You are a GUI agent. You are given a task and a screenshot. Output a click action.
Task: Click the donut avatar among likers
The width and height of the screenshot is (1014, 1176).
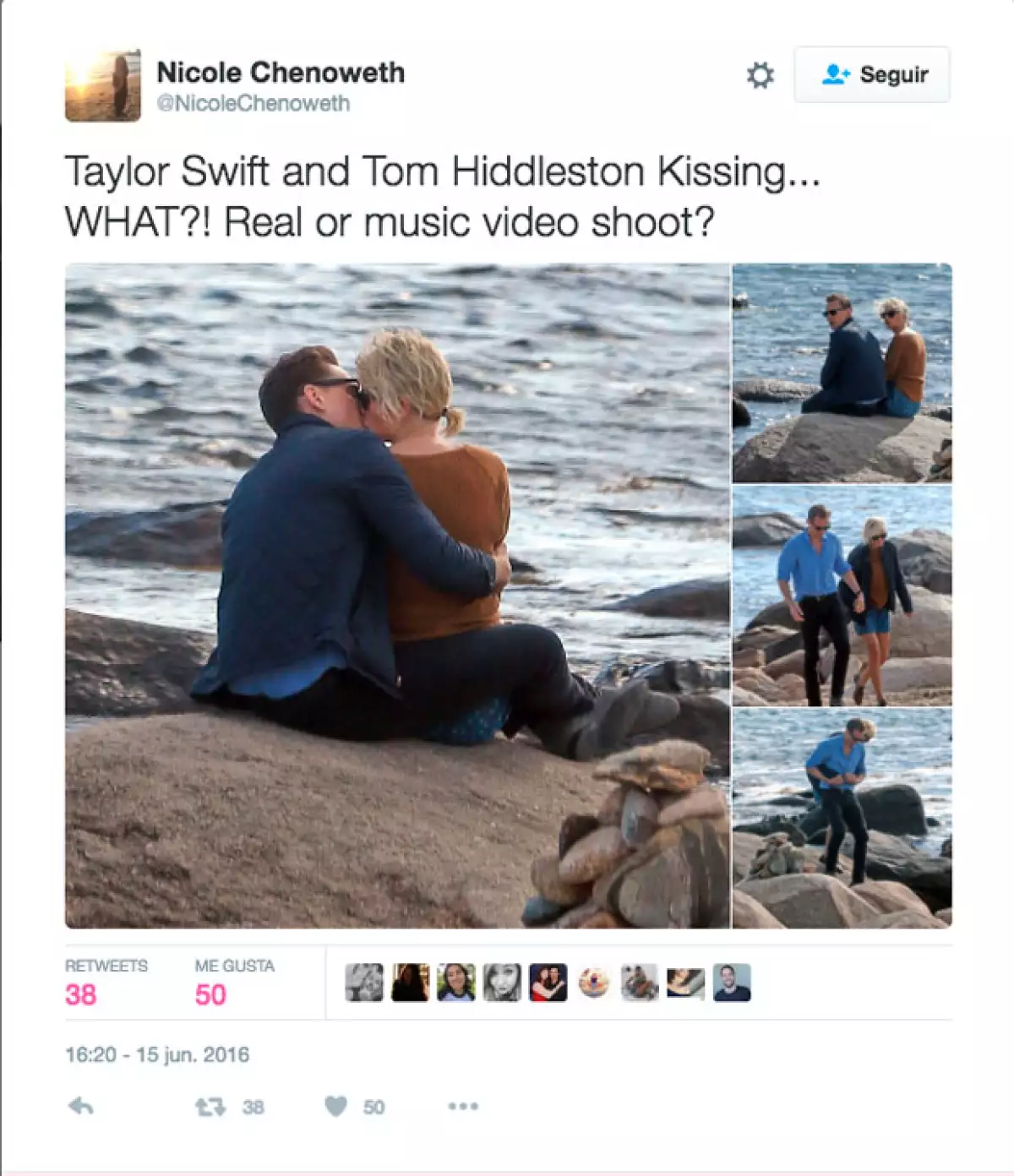(594, 983)
